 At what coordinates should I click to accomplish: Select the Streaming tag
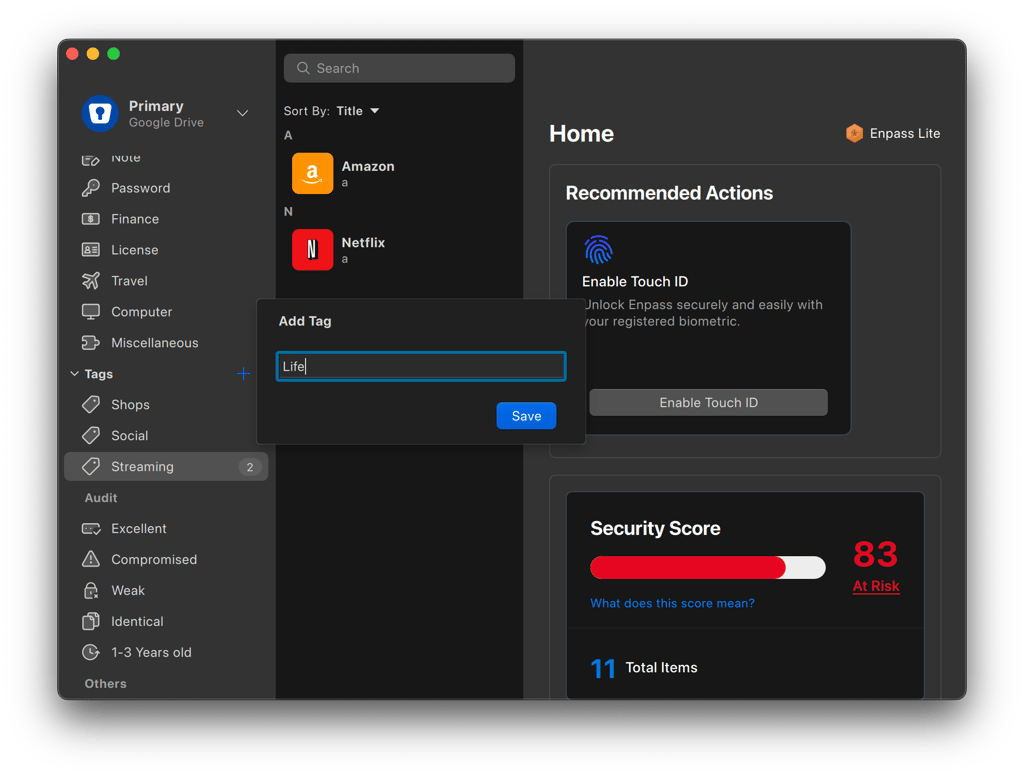(166, 466)
